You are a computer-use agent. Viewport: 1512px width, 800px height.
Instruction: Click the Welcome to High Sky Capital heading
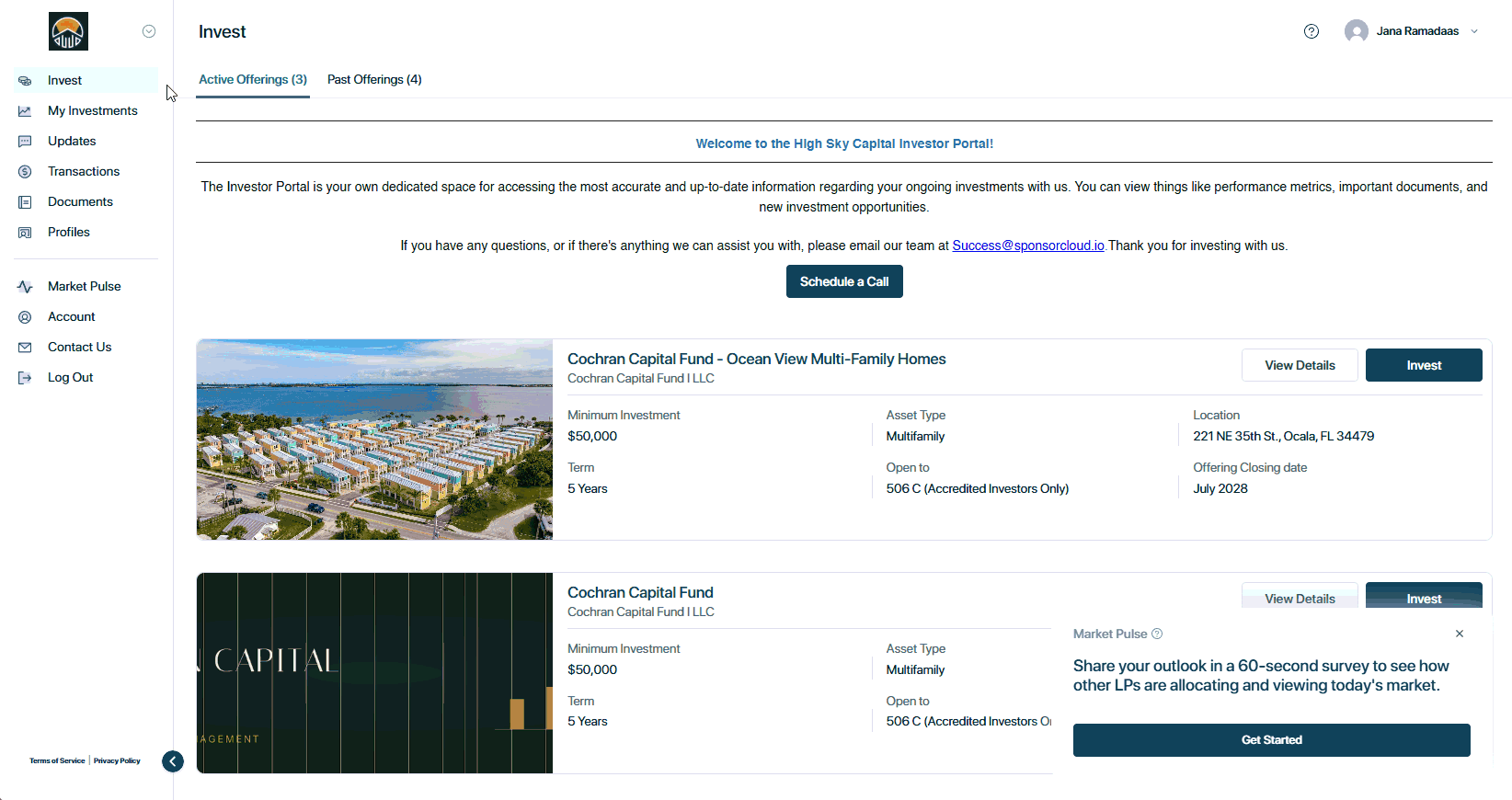tap(844, 143)
